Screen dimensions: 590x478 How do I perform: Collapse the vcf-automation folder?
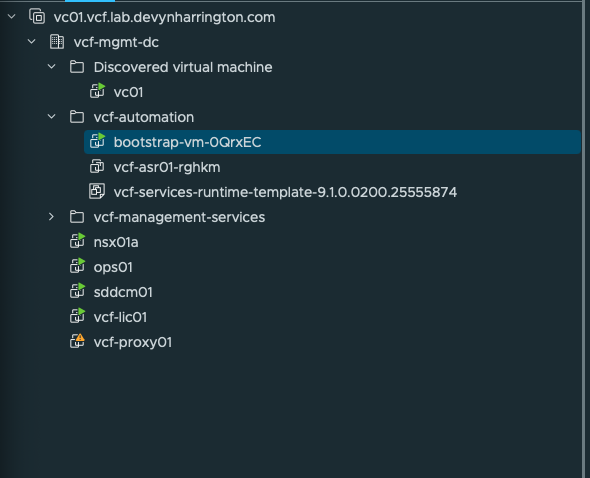[52, 117]
